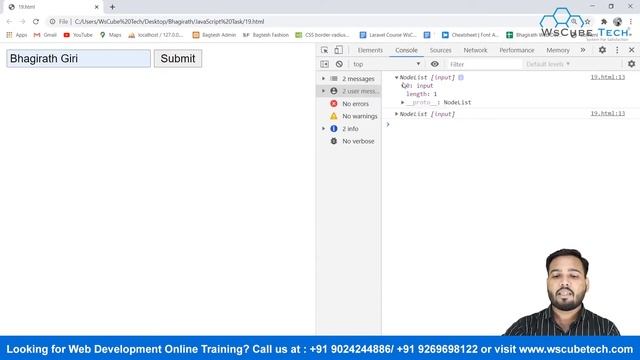This screenshot has width=640, height=360.
Task: Open DevTools settings gear
Action: pyautogui.click(x=602, y=50)
